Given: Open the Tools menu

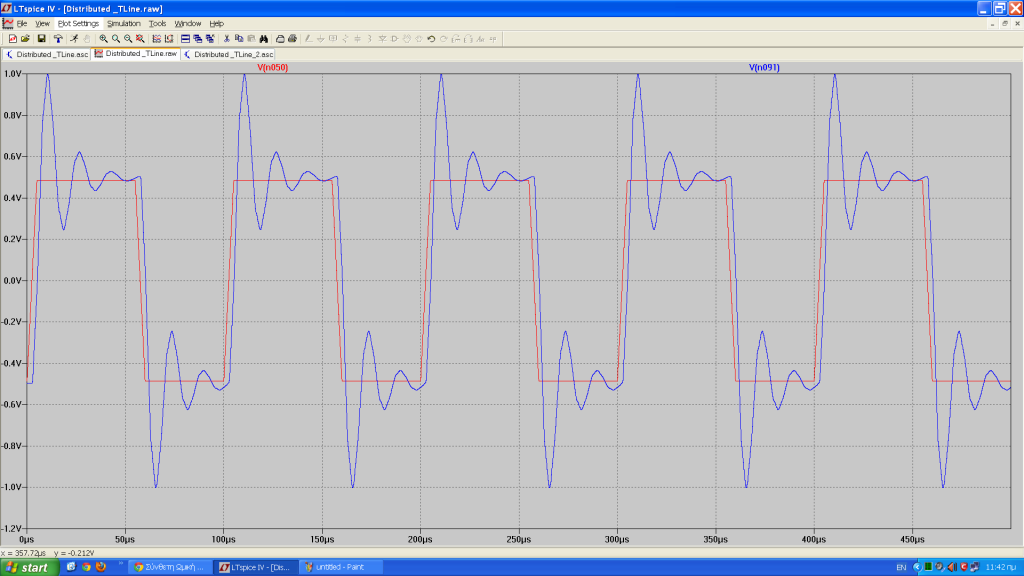Looking at the screenshot, I should [x=157, y=23].
